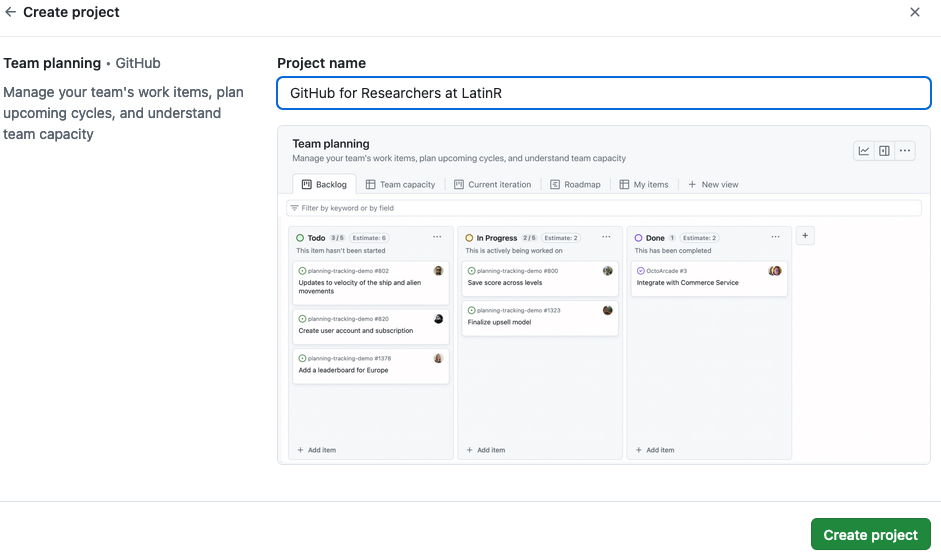941x558 pixels.
Task: Click Add item in the Todo column
Action: coord(317,450)
